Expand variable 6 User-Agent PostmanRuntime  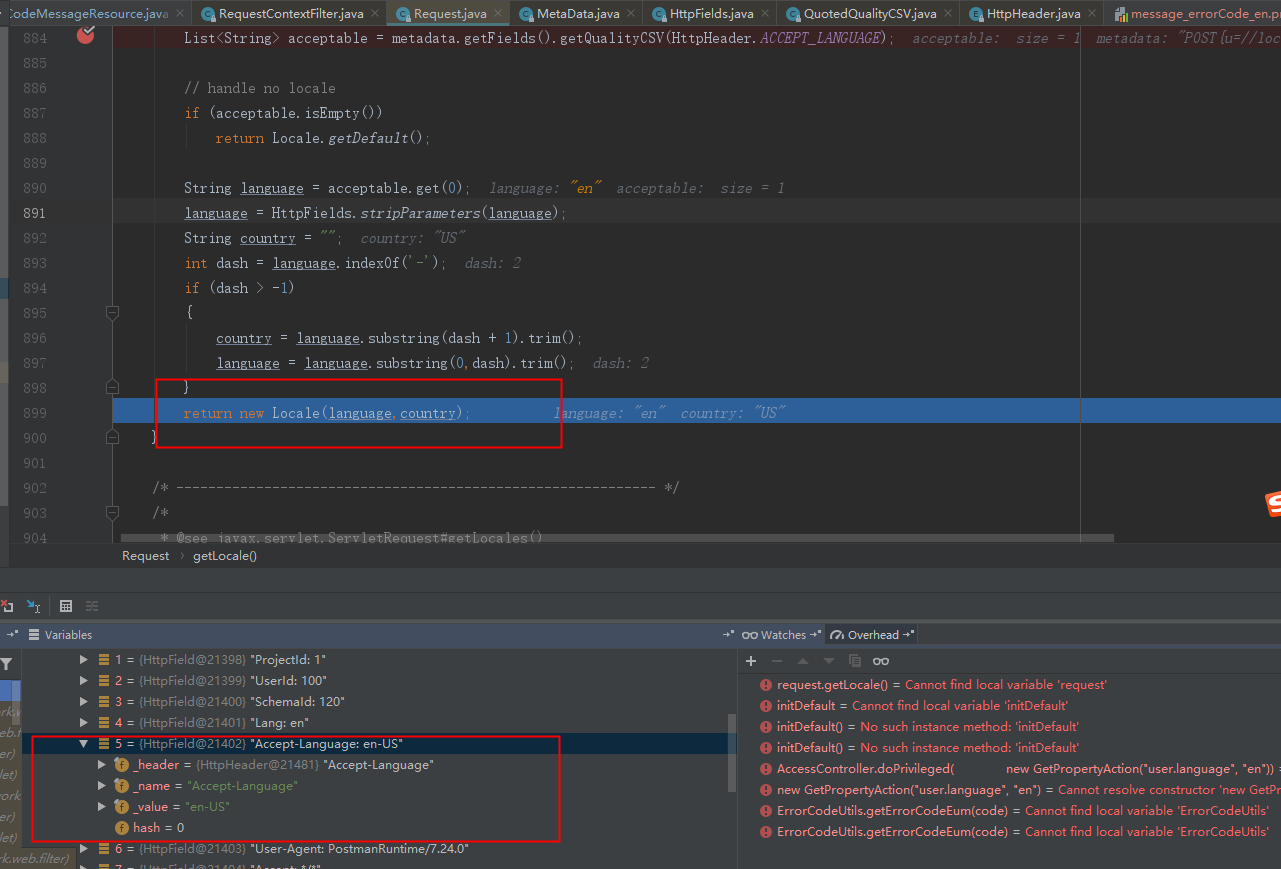click(83, 849)
